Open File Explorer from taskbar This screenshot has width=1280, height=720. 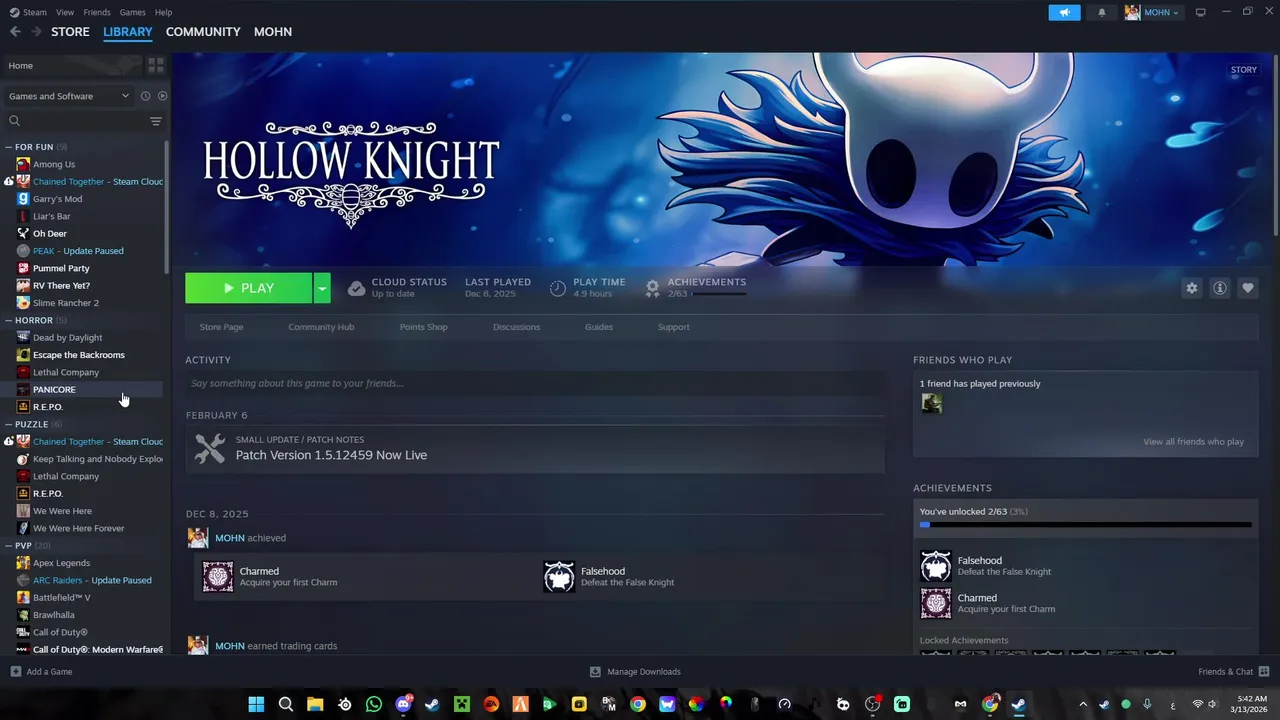point(315,704)
